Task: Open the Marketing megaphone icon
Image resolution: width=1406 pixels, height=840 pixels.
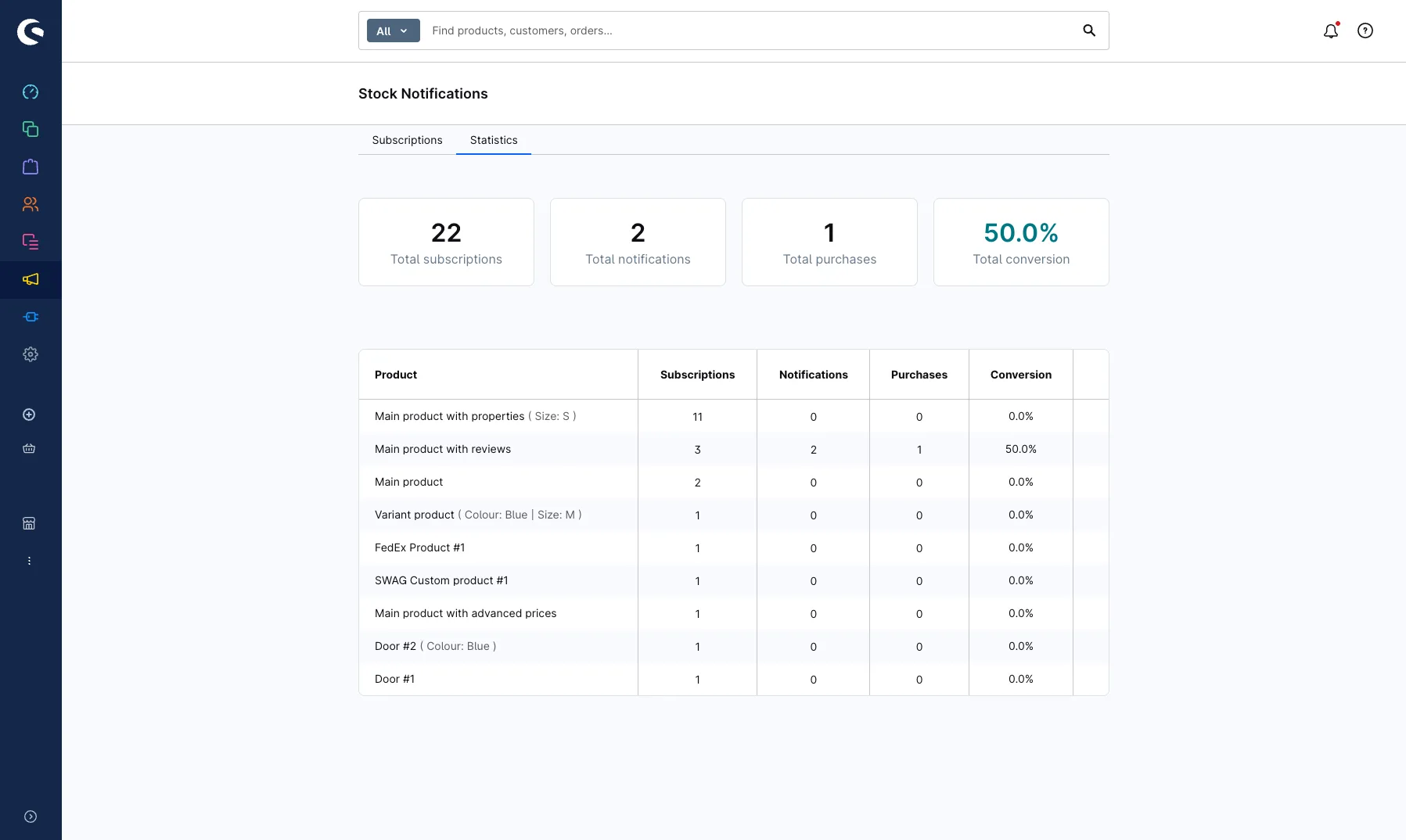Action: [31, 279]
